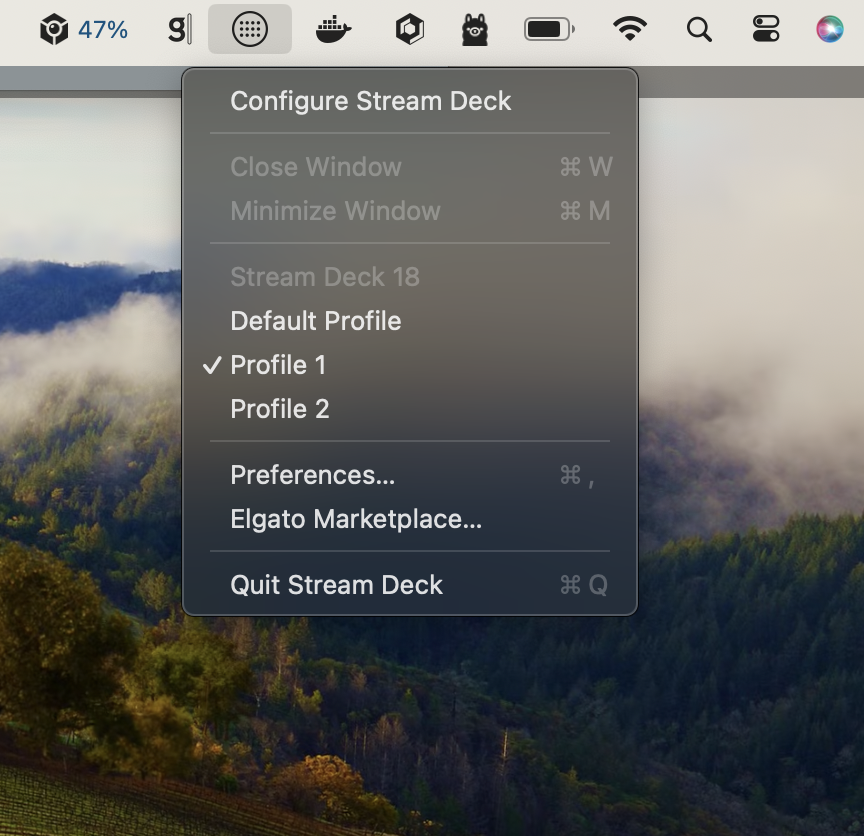Open Control Center toggles icon
This screenshot has height=836, width=864.
pyautogui.click(x=766, y=29)
